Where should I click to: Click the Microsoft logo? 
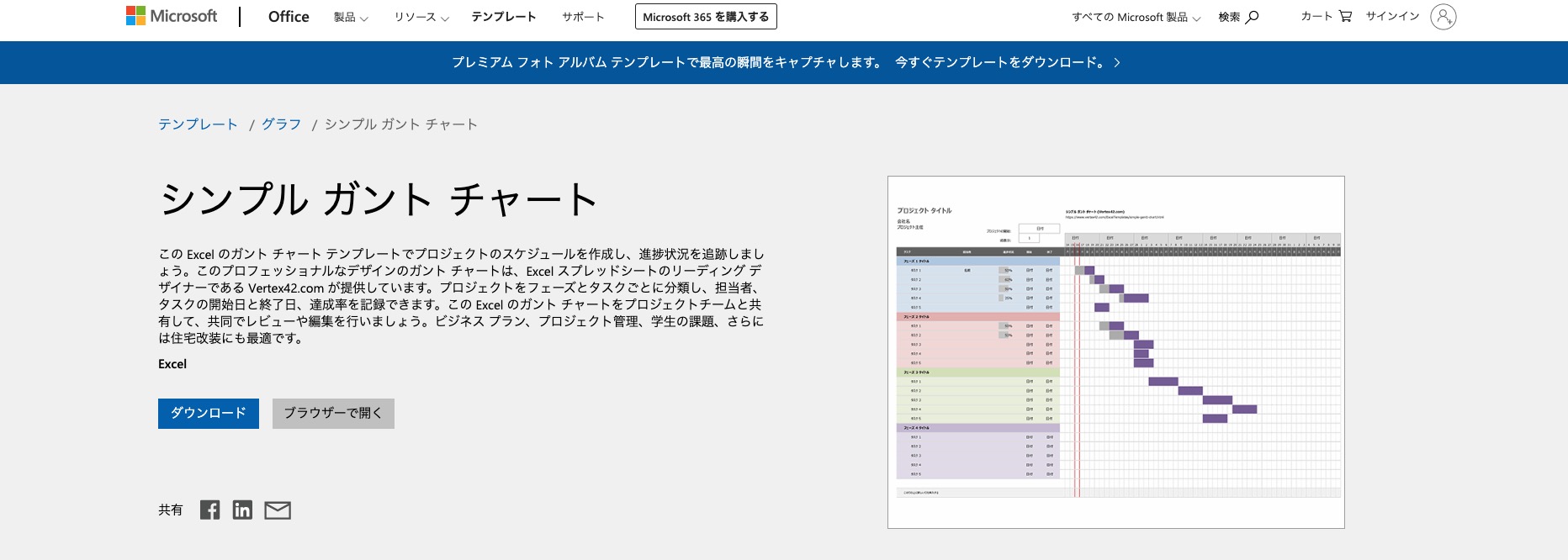(172, 16)
